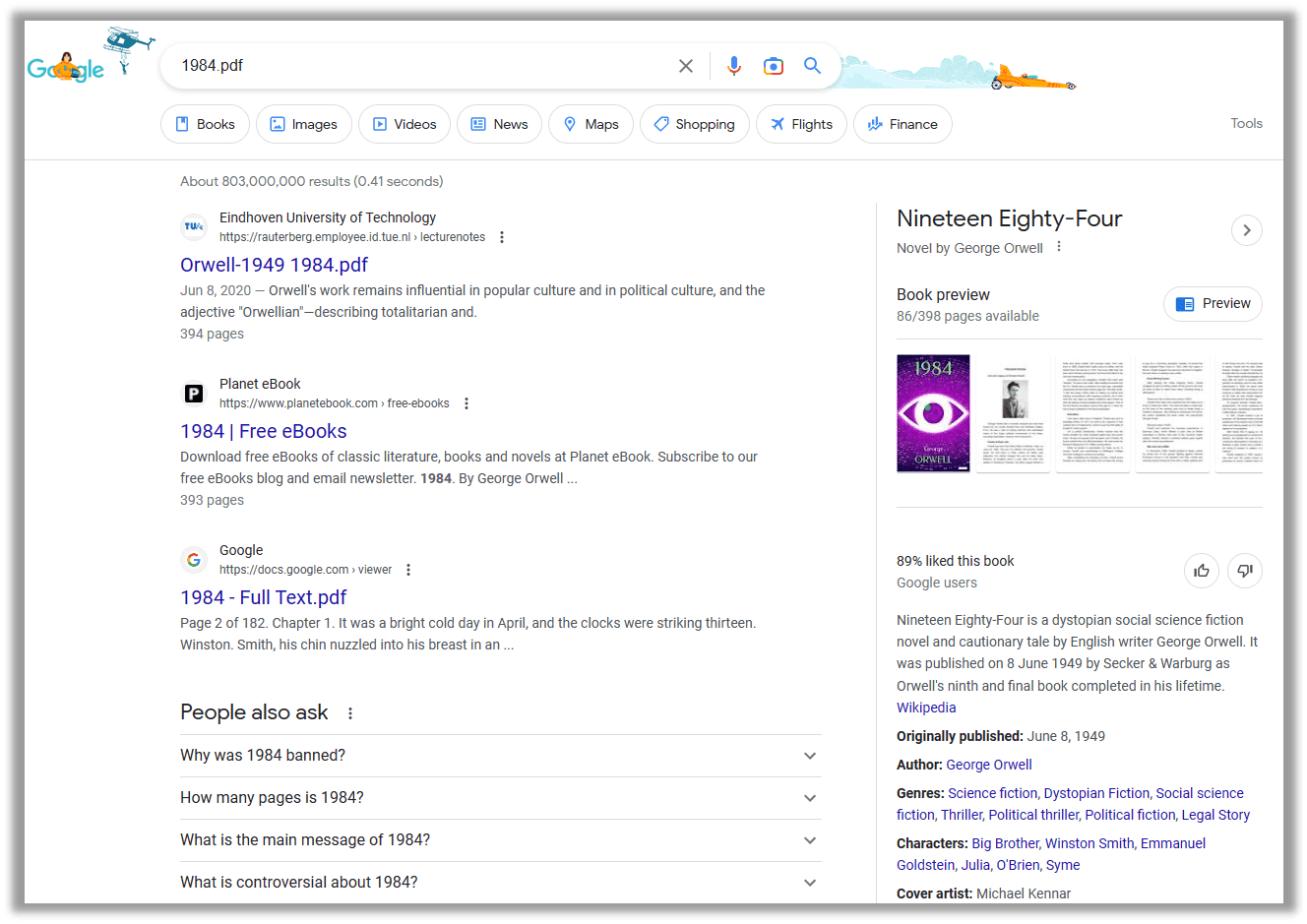Open options next to Novel by George Orwell

(1059, 247)
